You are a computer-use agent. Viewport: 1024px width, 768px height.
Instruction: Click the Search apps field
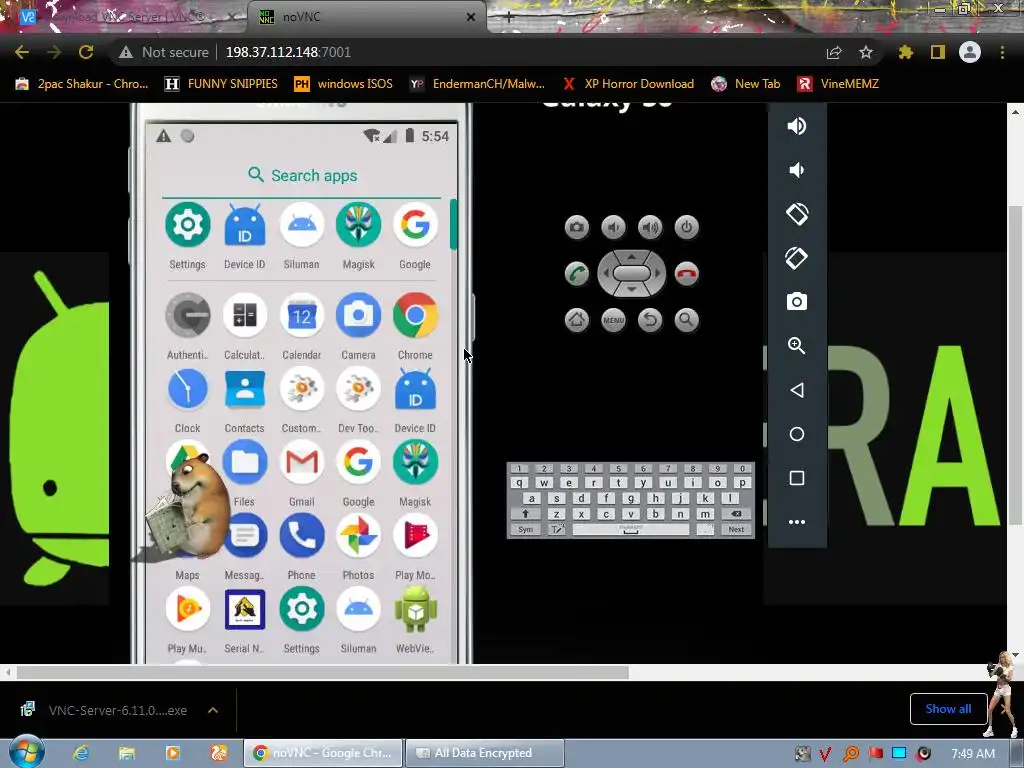tap(302, 176)
